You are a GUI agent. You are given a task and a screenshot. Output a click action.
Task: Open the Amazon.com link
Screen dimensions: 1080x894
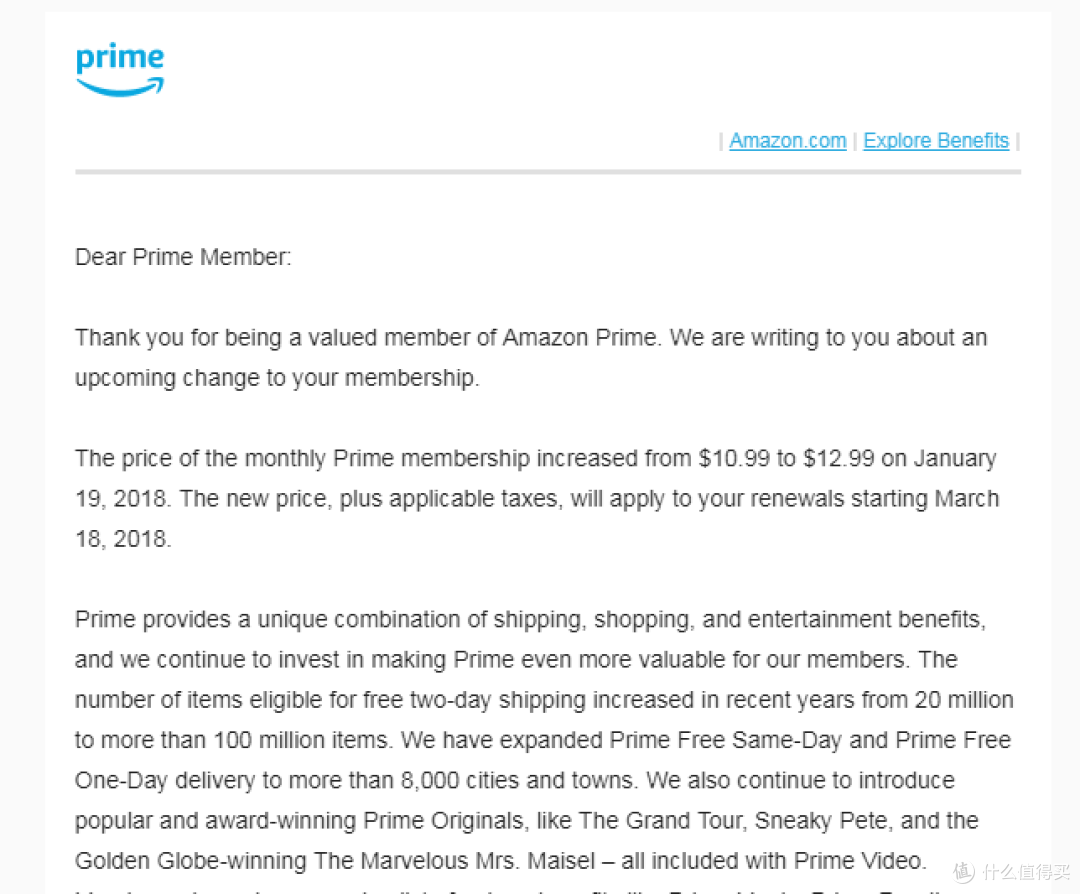[x=788, y=141]
